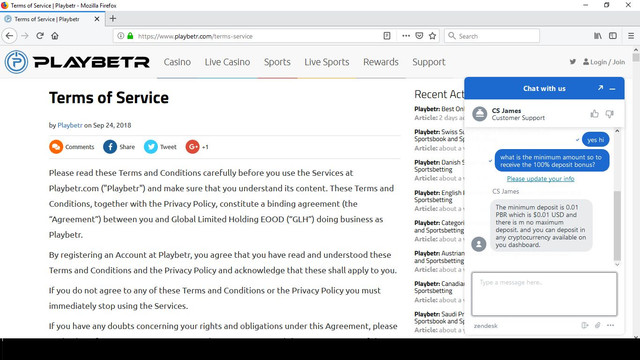Open Austrian Sportsbetting recent activity item
This screenshot has width=640, height=360.
(439, 257)
